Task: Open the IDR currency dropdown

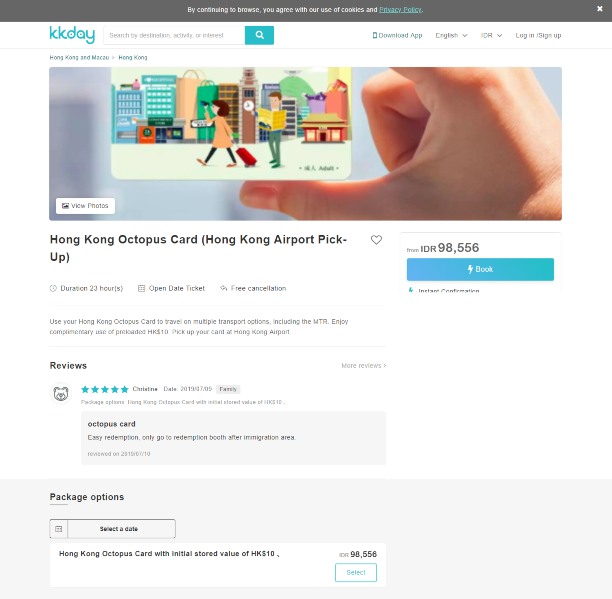Action: click(x=491, y=36)
